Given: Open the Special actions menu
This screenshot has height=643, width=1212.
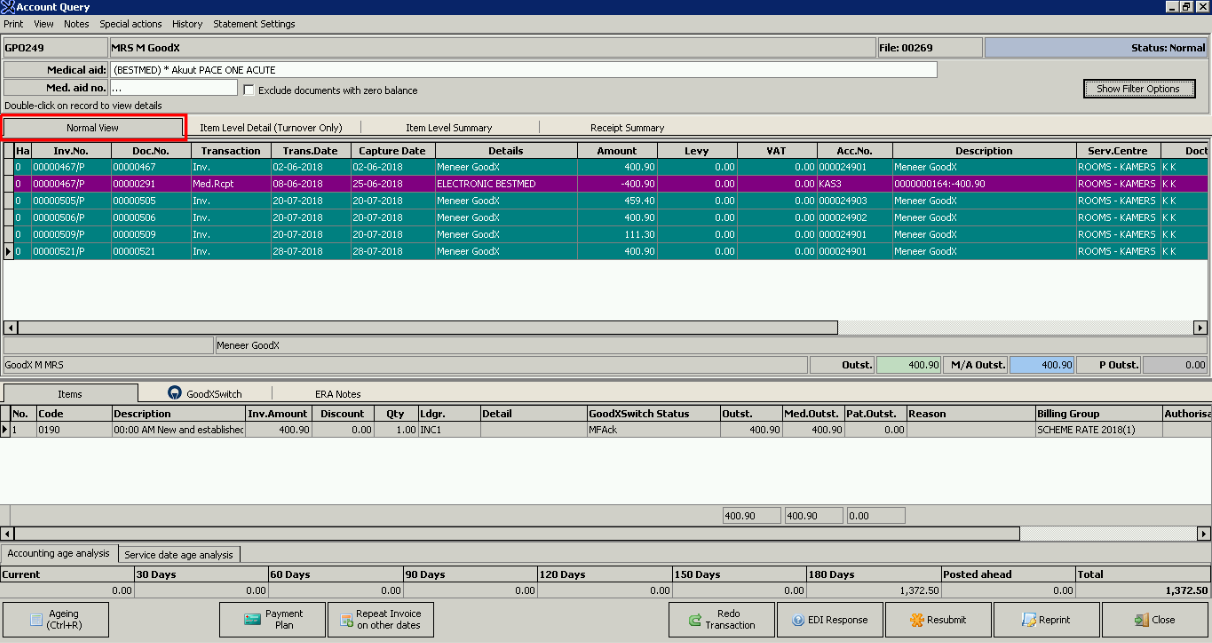Looking at the screenshot, I should tap(130, 24).
